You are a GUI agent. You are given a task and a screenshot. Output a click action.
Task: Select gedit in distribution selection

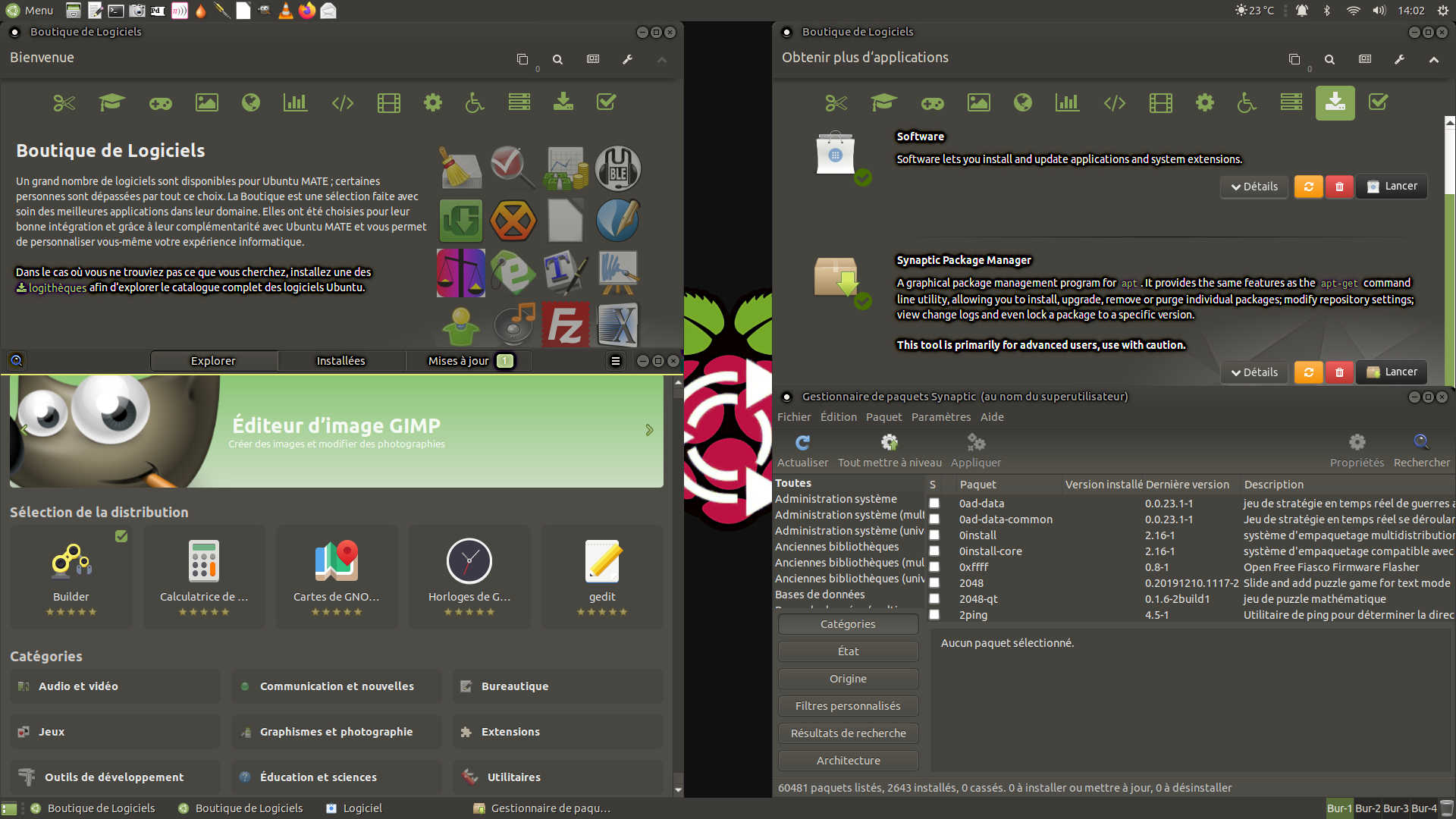coord(603,577)
